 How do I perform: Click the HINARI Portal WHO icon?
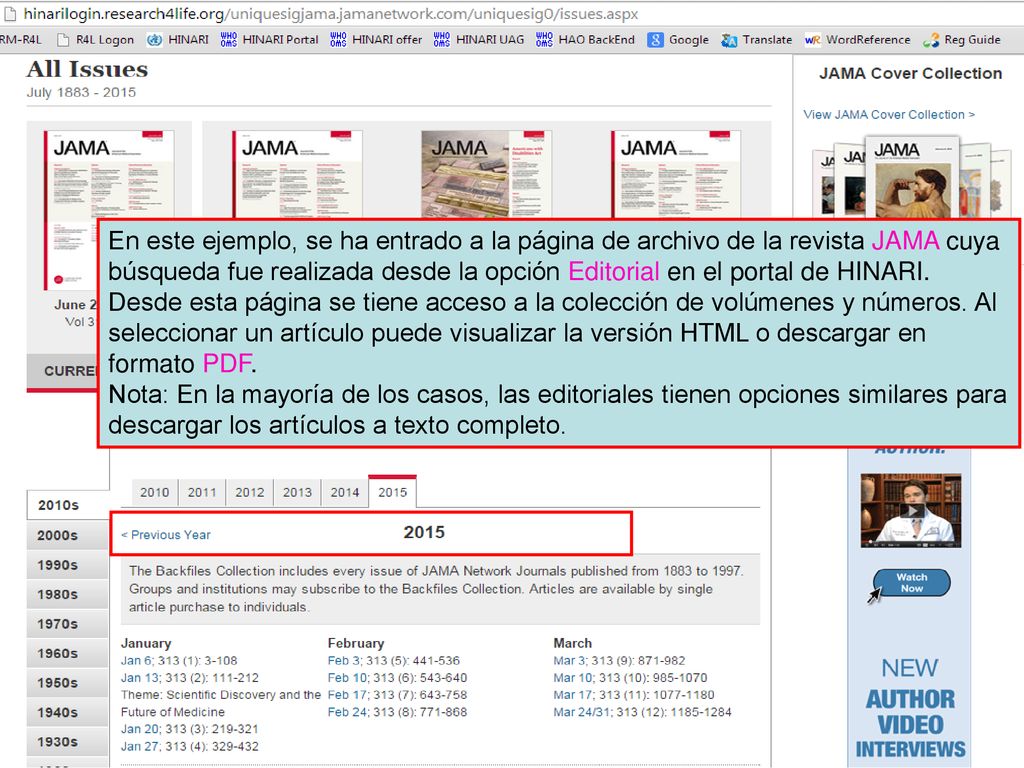[x=229, y=40]
